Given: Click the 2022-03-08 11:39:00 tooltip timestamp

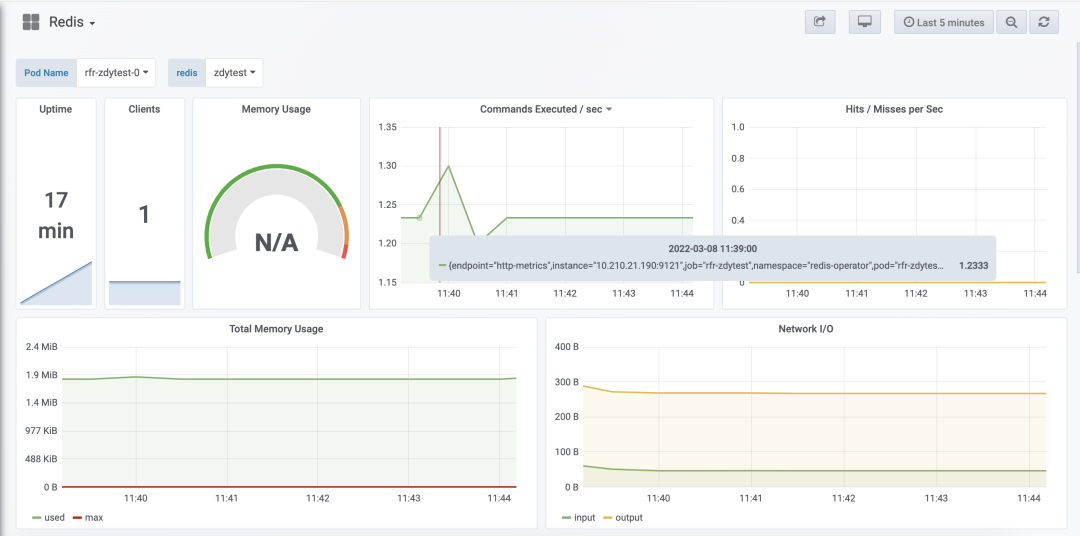Looking at the screenshot, I should (712, 248).
